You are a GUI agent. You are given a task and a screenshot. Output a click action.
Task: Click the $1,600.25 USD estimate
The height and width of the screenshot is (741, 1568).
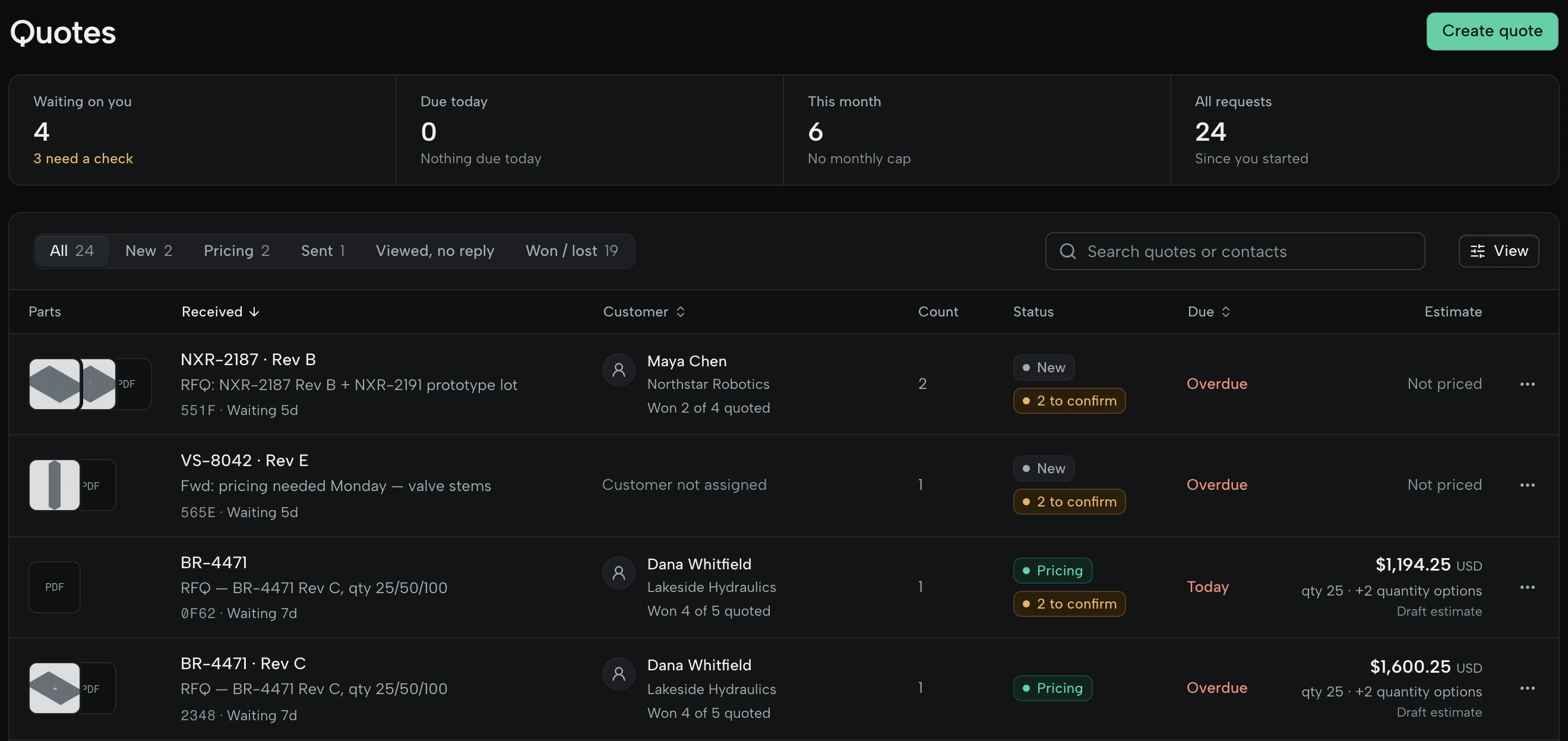click(x=1425, y=667)
